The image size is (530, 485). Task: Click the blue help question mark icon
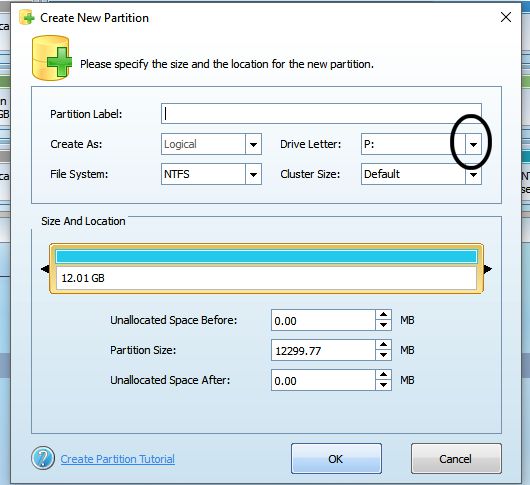[x=43, y=458]
